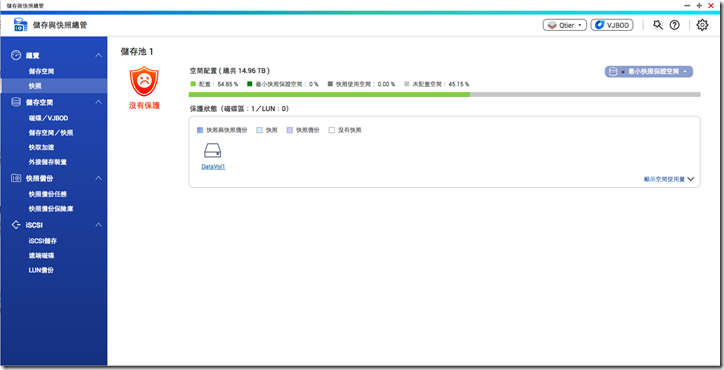The width and height of the screenshot is (724, 370).
Task: Click the green space allocation progress bar
Action: click(x=329, y=94)
